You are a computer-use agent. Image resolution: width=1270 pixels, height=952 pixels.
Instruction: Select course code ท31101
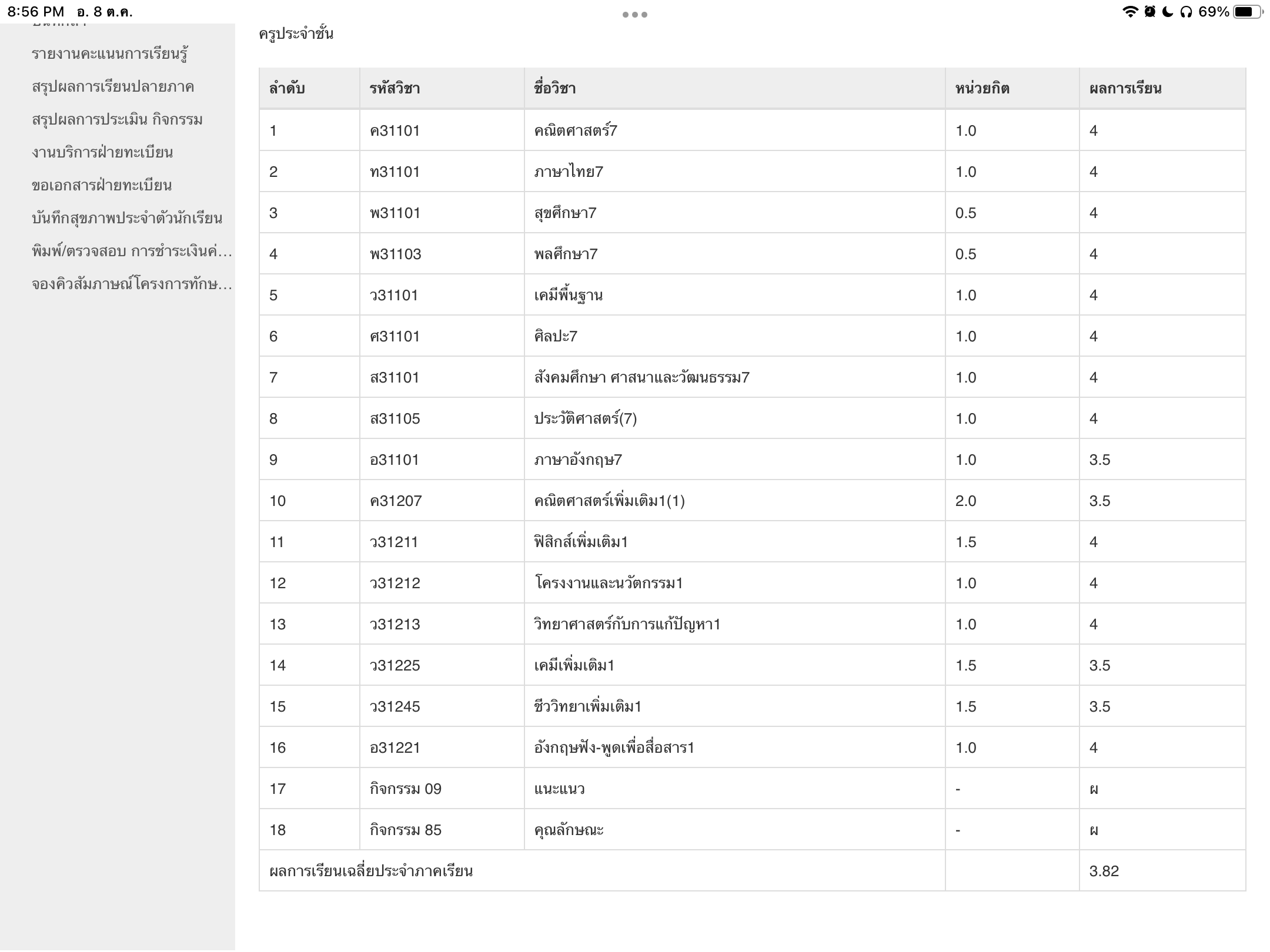pos(395,172)
